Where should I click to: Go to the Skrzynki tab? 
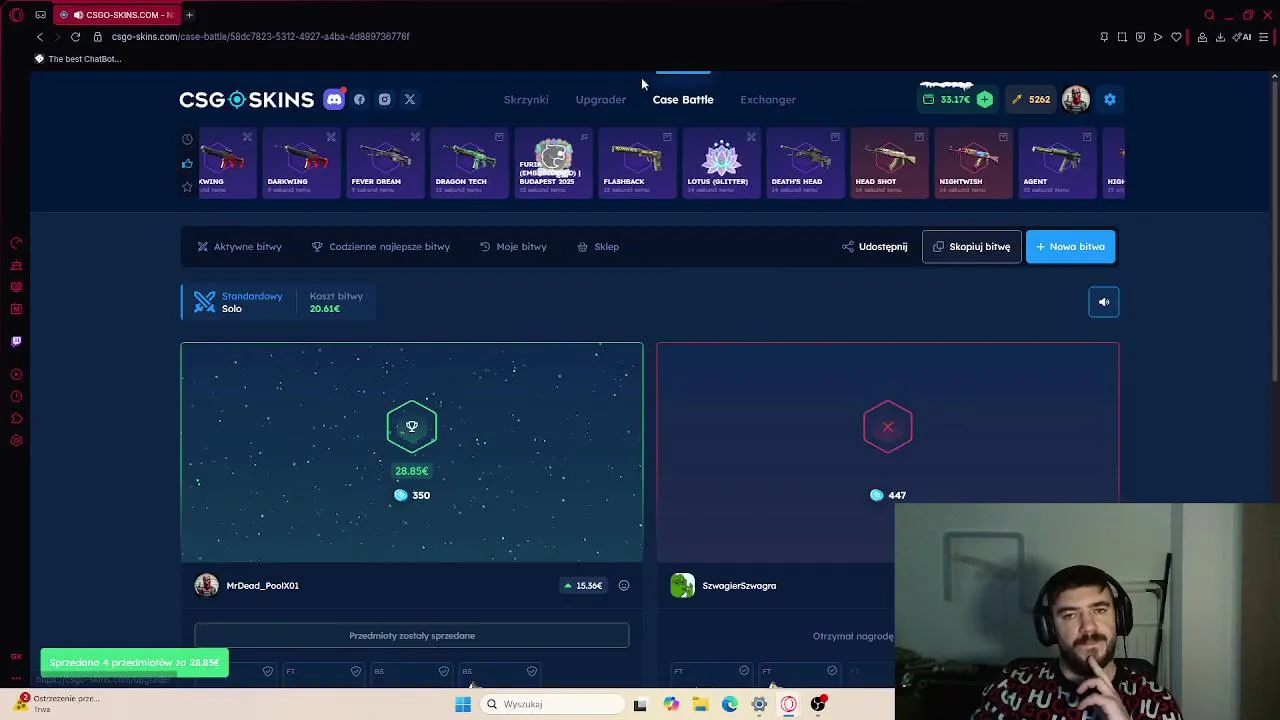click(x=526, y=99)
